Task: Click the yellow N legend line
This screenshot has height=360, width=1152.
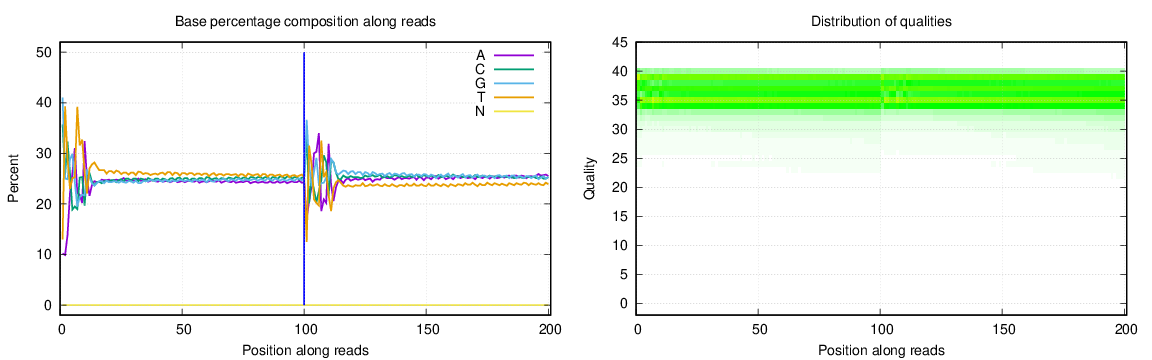Action: pos(513,111)
